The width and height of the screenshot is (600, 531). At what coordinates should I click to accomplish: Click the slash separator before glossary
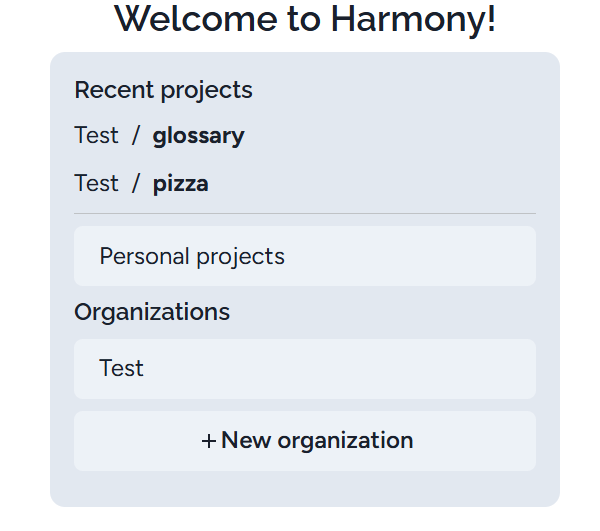[135, 136]
